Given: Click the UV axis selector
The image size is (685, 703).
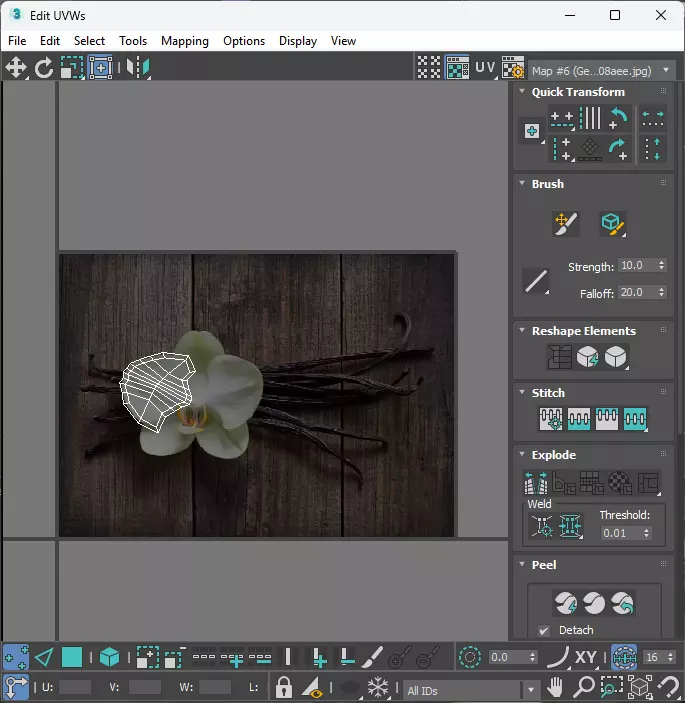Looking at the screenshot, I should 485,68.
